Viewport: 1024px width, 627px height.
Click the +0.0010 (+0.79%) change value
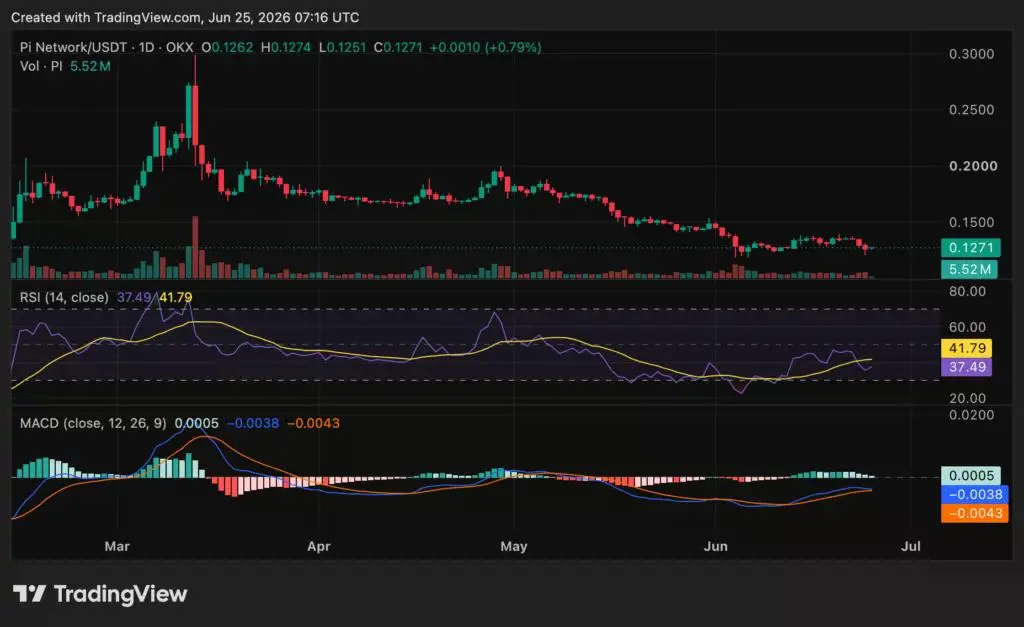coord(485,47)
